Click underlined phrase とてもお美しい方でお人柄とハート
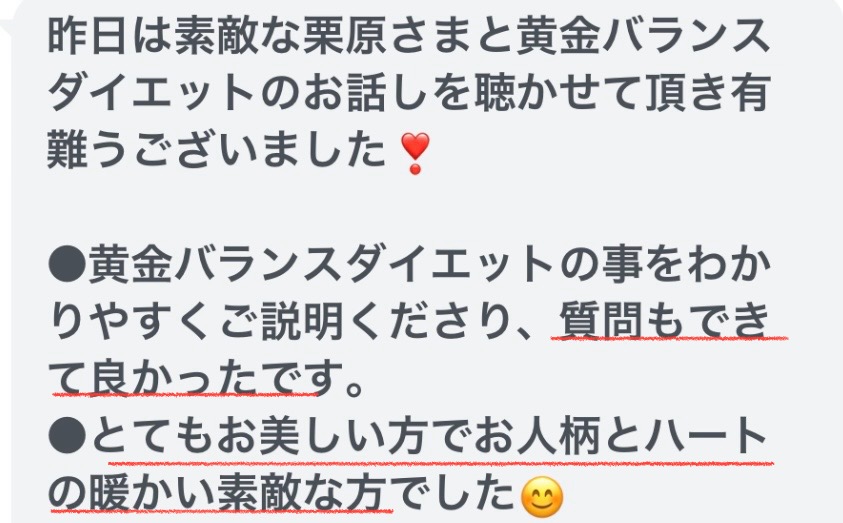 pos(430,436)
